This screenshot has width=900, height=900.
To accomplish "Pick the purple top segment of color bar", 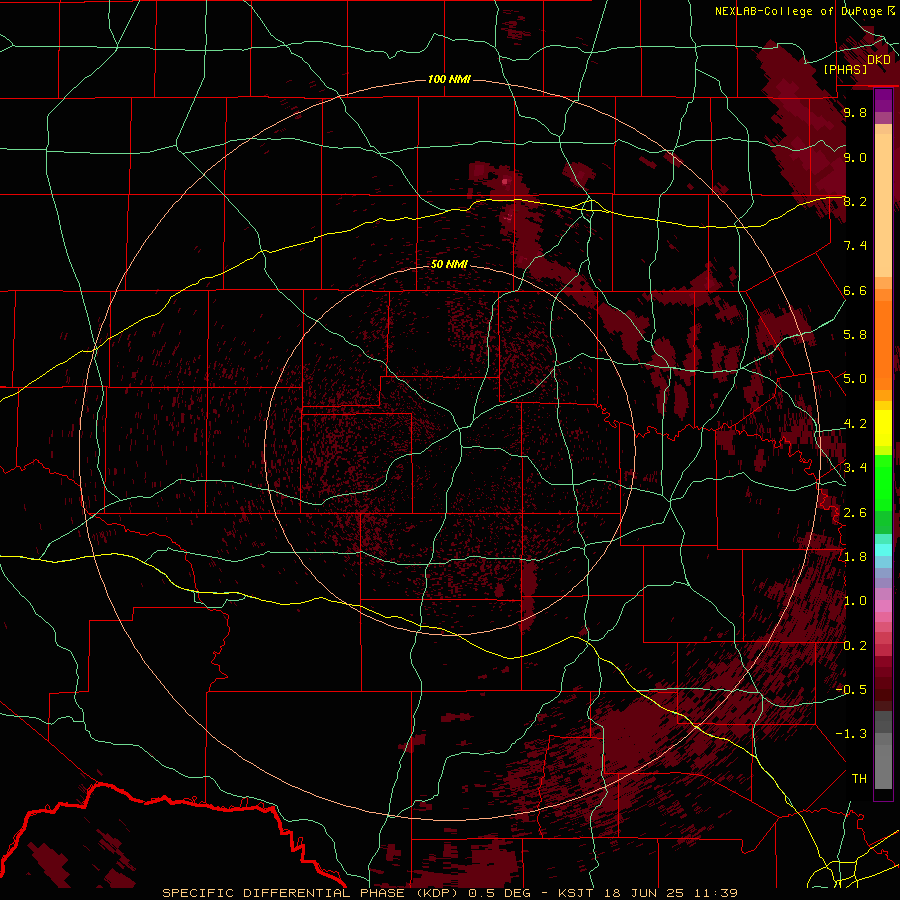I will 883,100.
